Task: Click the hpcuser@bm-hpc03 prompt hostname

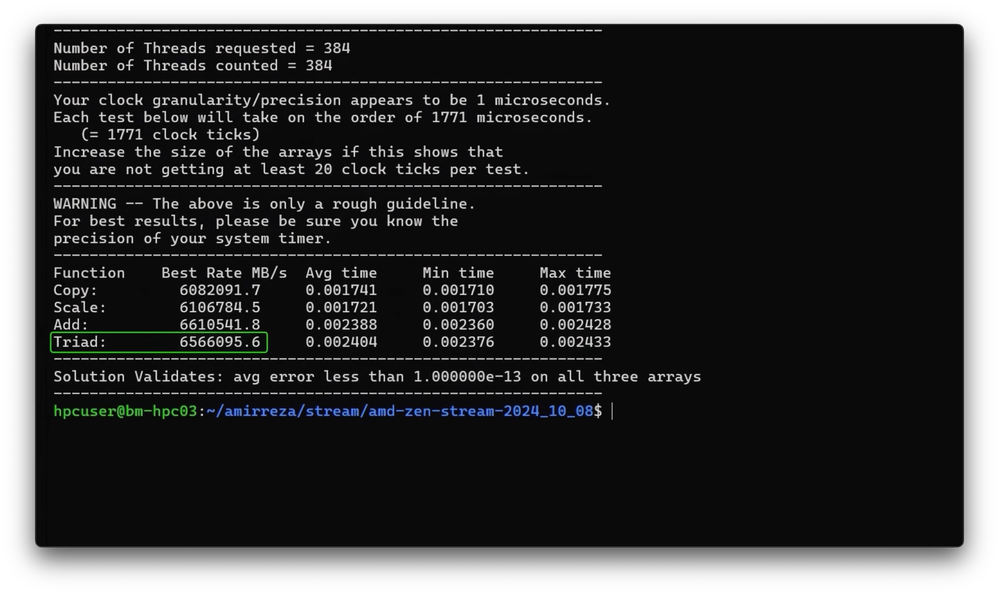Action: (126, 411)
